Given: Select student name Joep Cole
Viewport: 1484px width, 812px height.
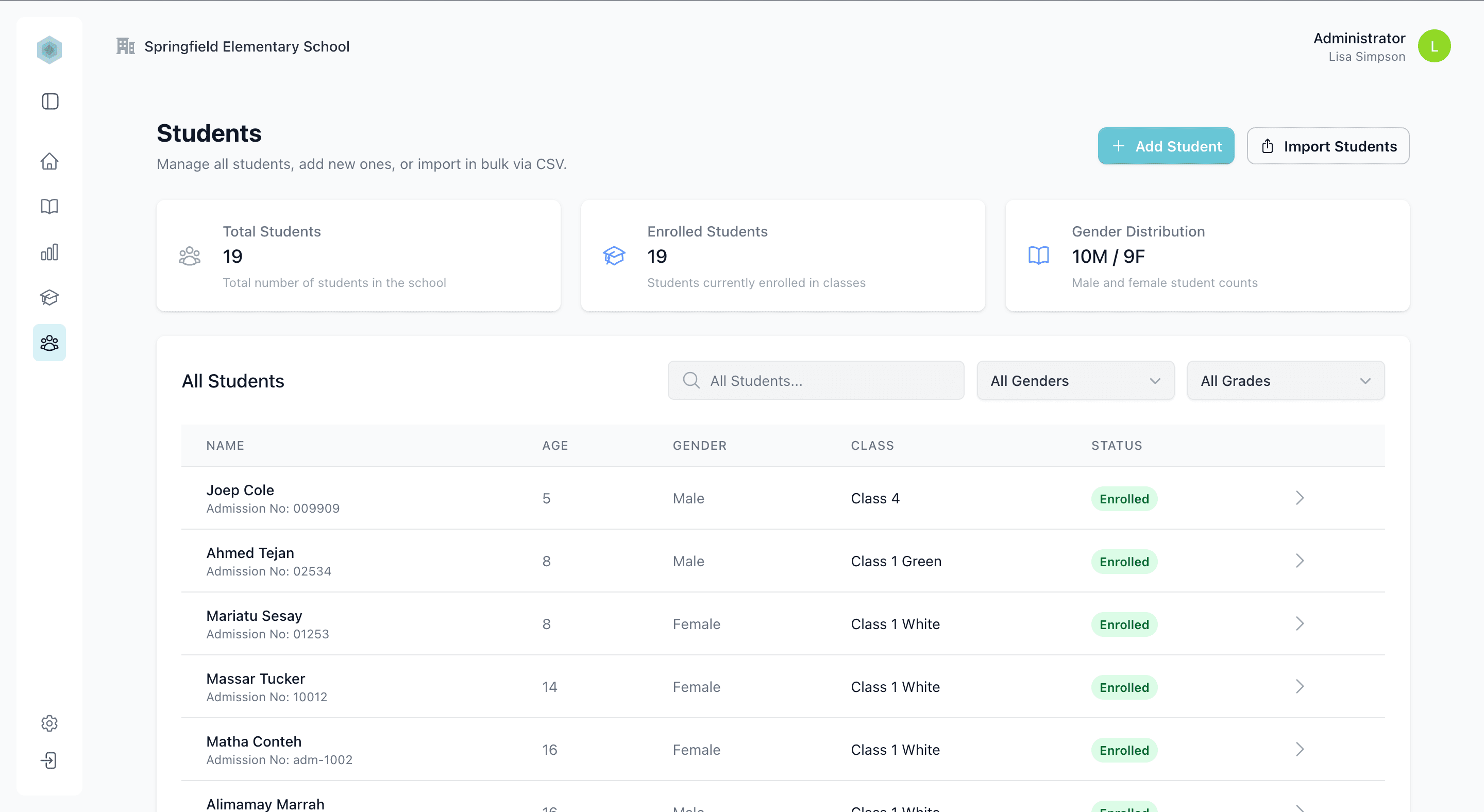Looking at the screenshot, I should [240, 490].
